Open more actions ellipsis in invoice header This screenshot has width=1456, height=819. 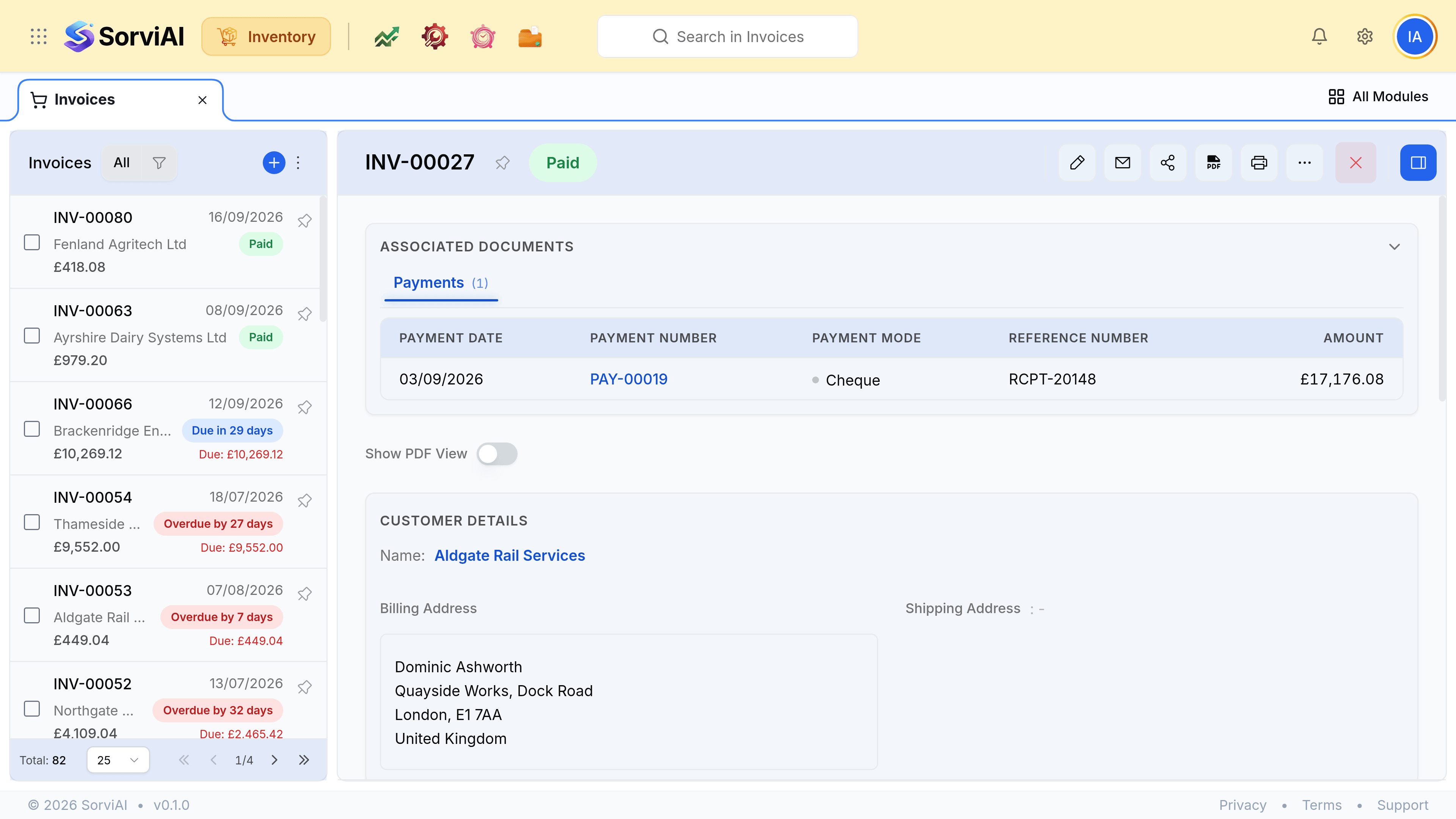point(1304,163)
